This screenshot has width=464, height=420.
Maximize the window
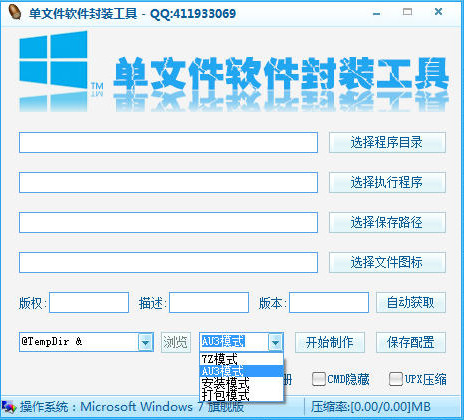point(407,12)
